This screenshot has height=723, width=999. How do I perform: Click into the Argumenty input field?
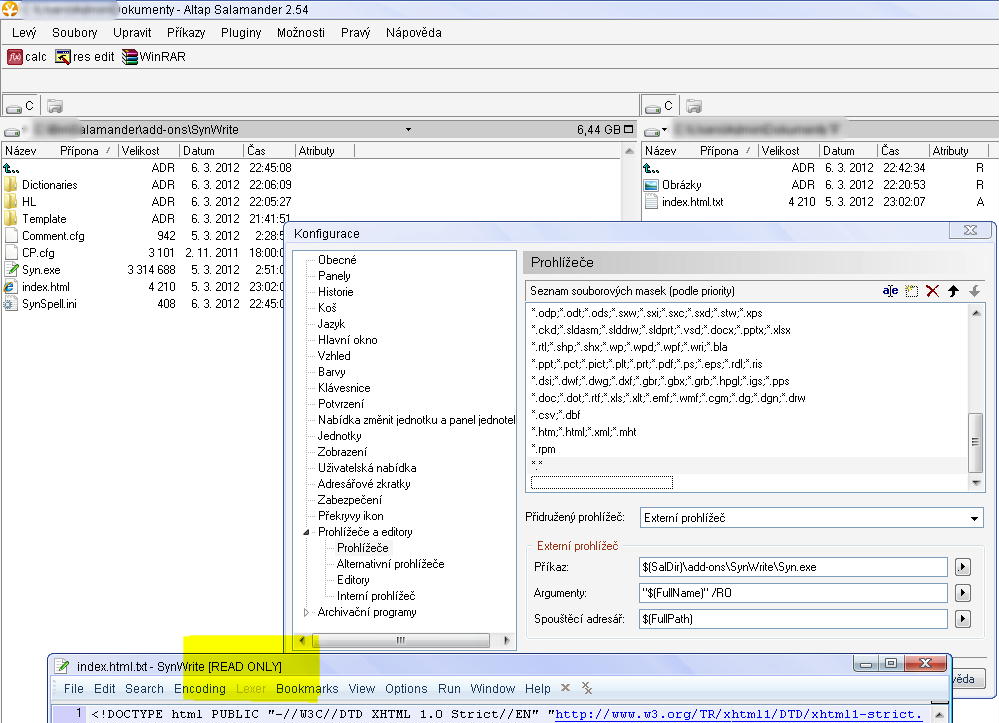[792, 593]
